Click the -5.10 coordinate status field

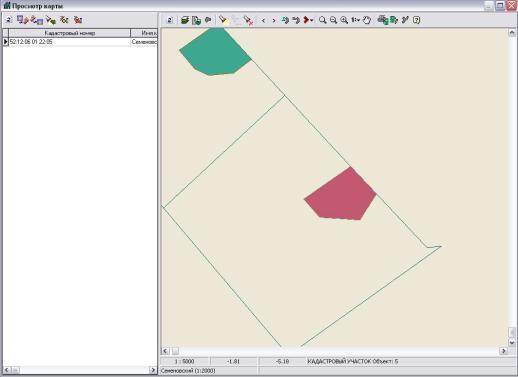pyautogui.click(x=283, y=361)
